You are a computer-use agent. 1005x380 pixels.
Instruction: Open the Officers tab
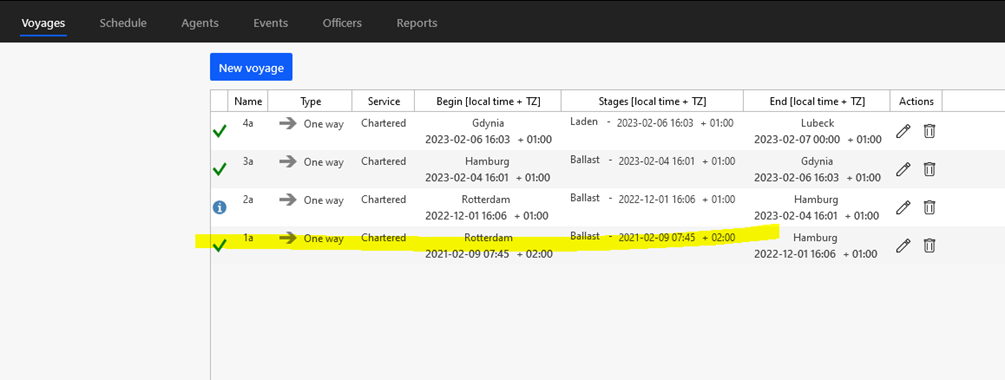coord(342,23)
